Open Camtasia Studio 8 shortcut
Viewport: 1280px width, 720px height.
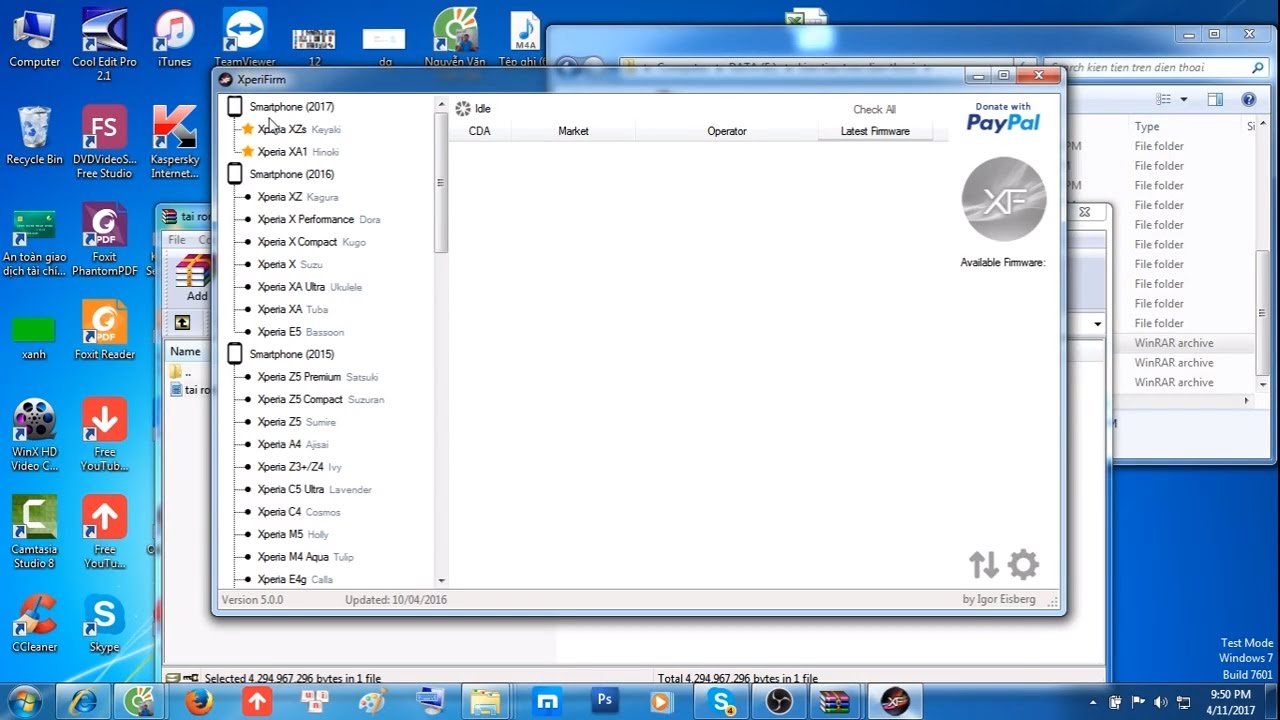point(35,532)
